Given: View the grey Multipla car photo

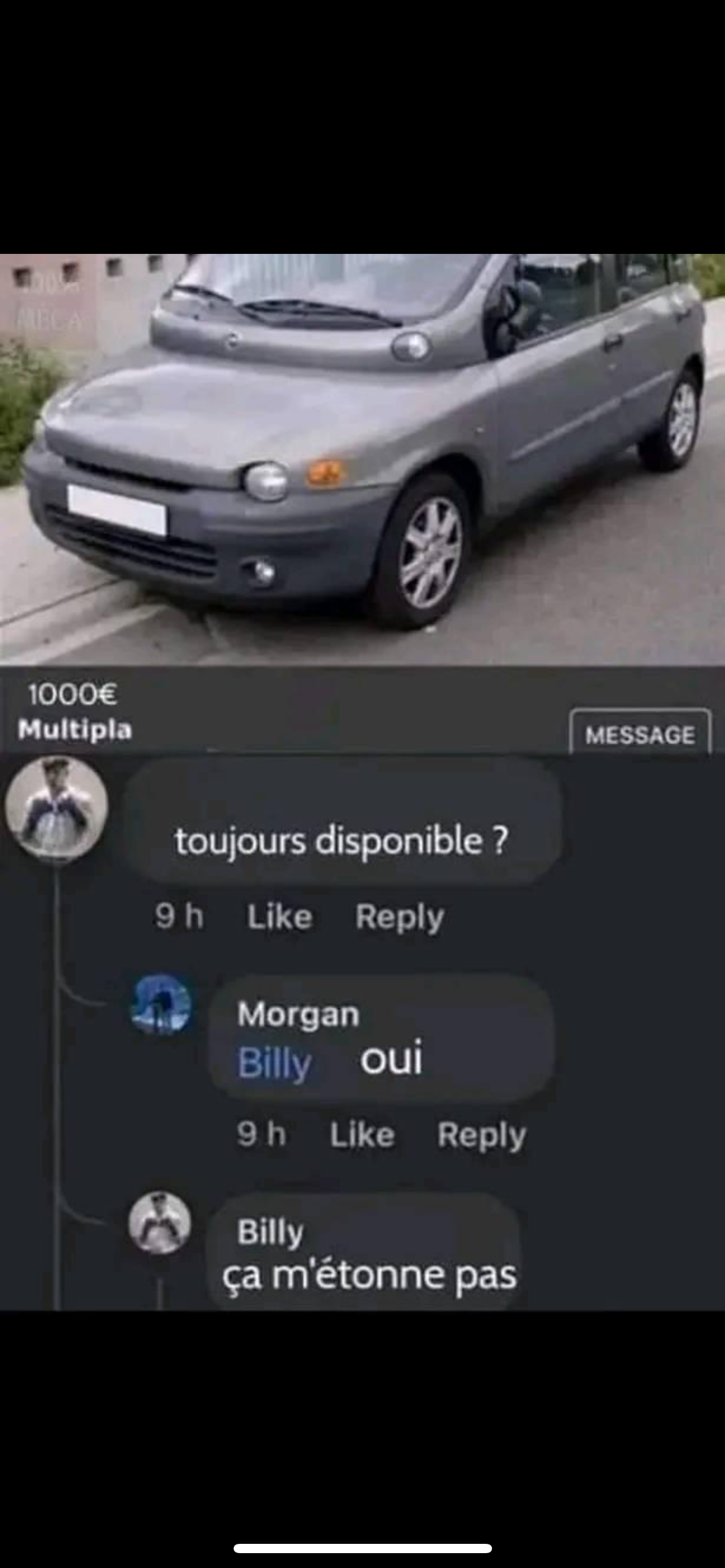Looking at the screenshot, I should 362,460.
